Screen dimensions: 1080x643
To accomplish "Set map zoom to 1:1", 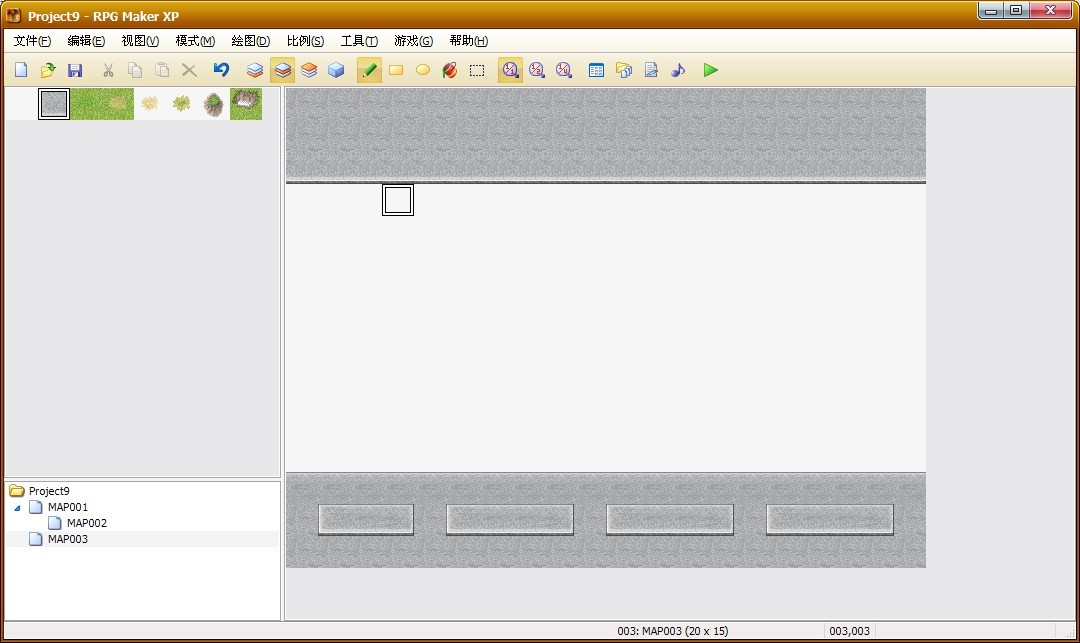I will tap(510, 70).
